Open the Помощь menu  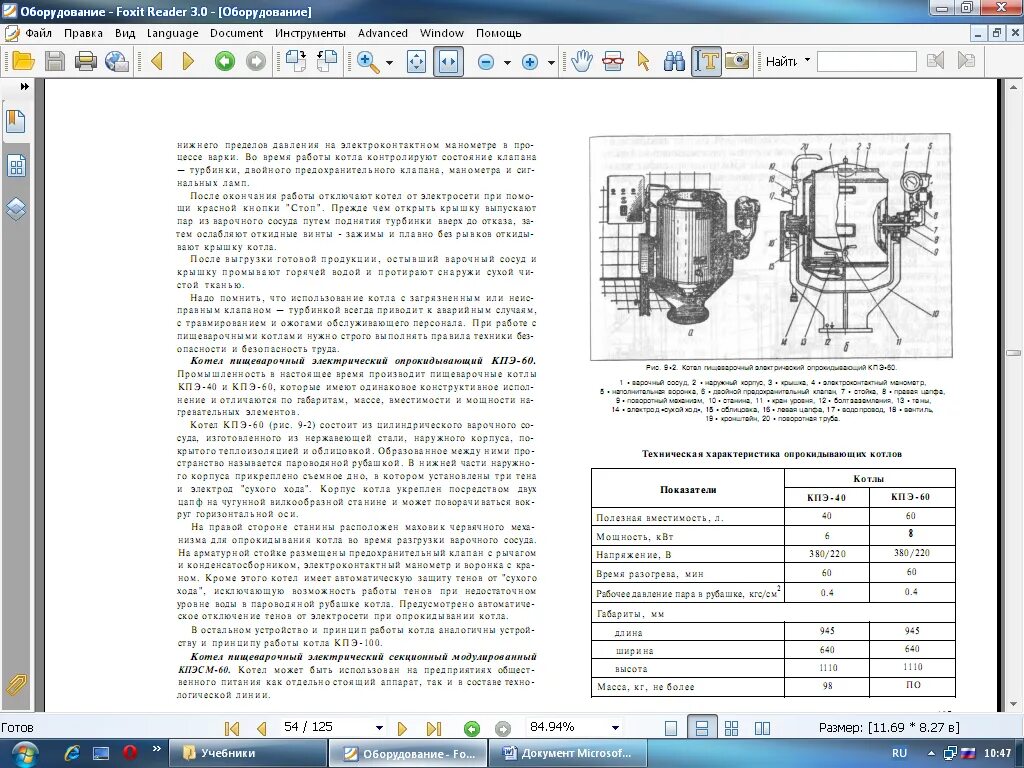[498, 33]
